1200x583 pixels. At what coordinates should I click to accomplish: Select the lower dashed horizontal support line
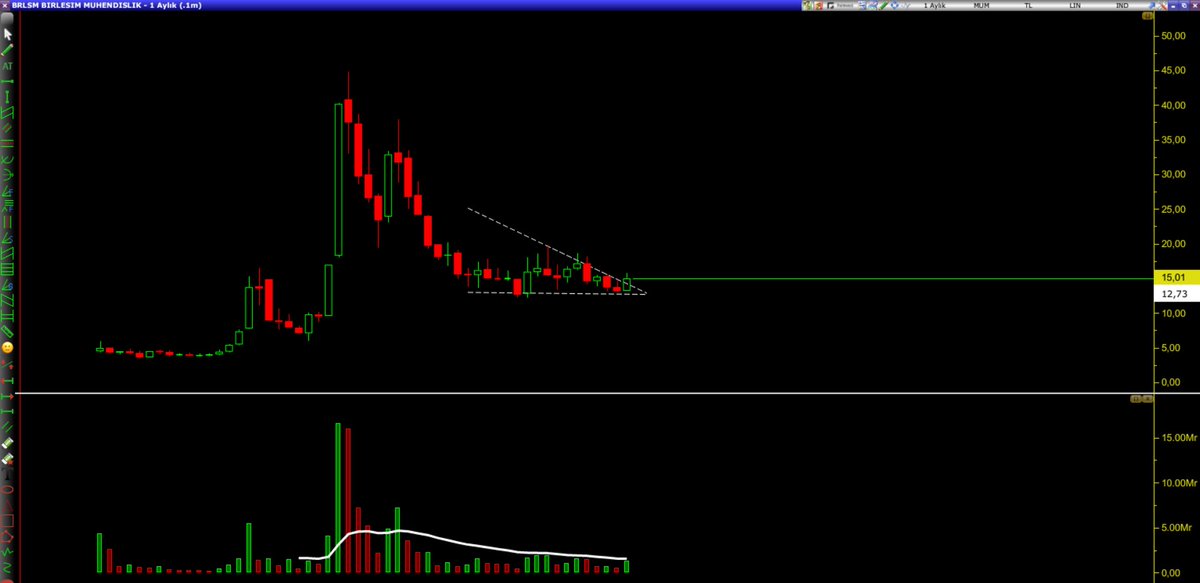(555, 293)
